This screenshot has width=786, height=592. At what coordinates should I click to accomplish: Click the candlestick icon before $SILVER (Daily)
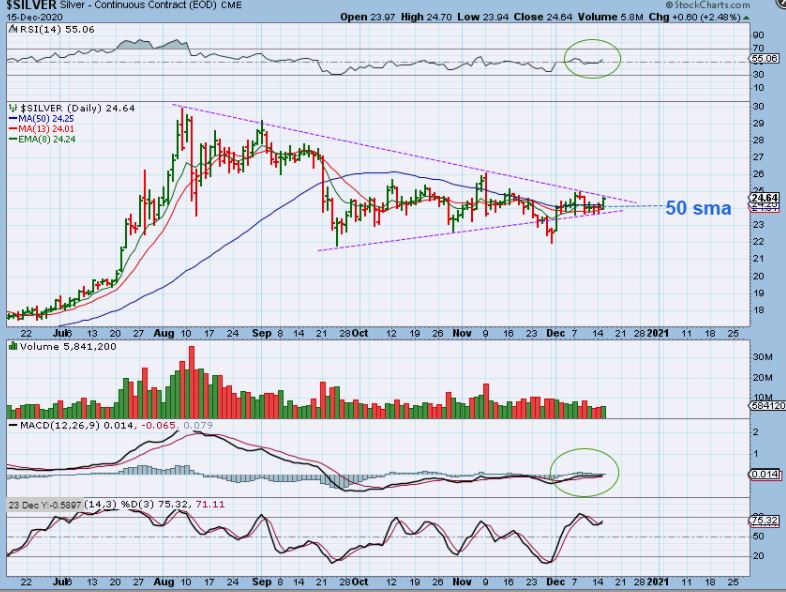pos(13,108)
